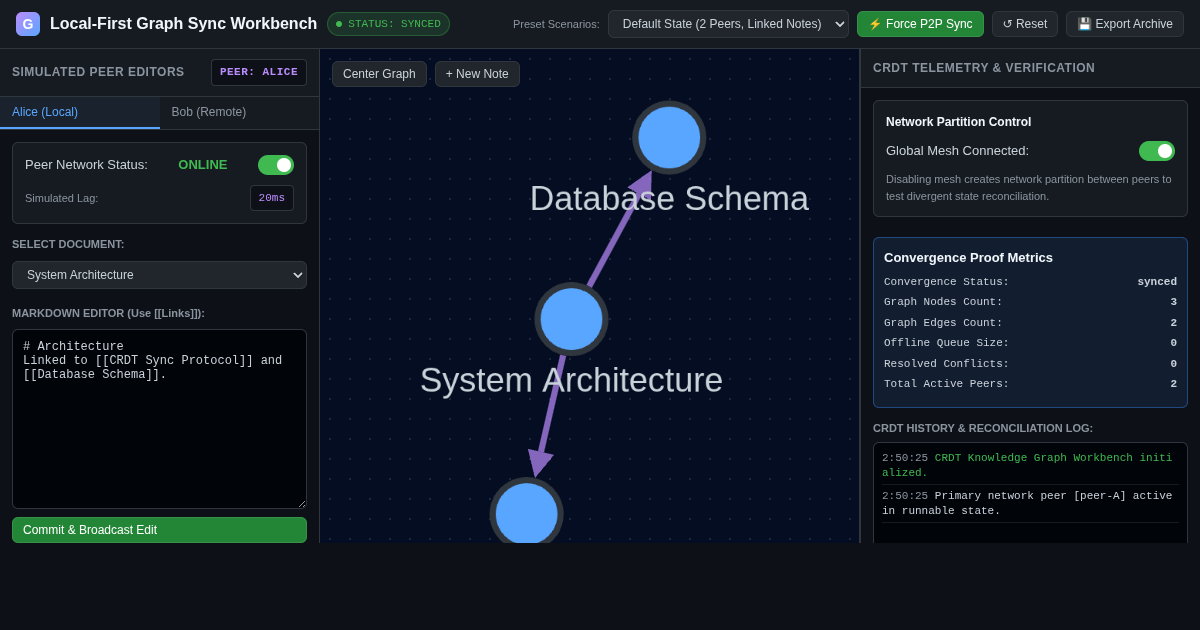Click the Convergence Status synced value
This screenshot has width=1200, height=630.
click(x=1157, y=282)
